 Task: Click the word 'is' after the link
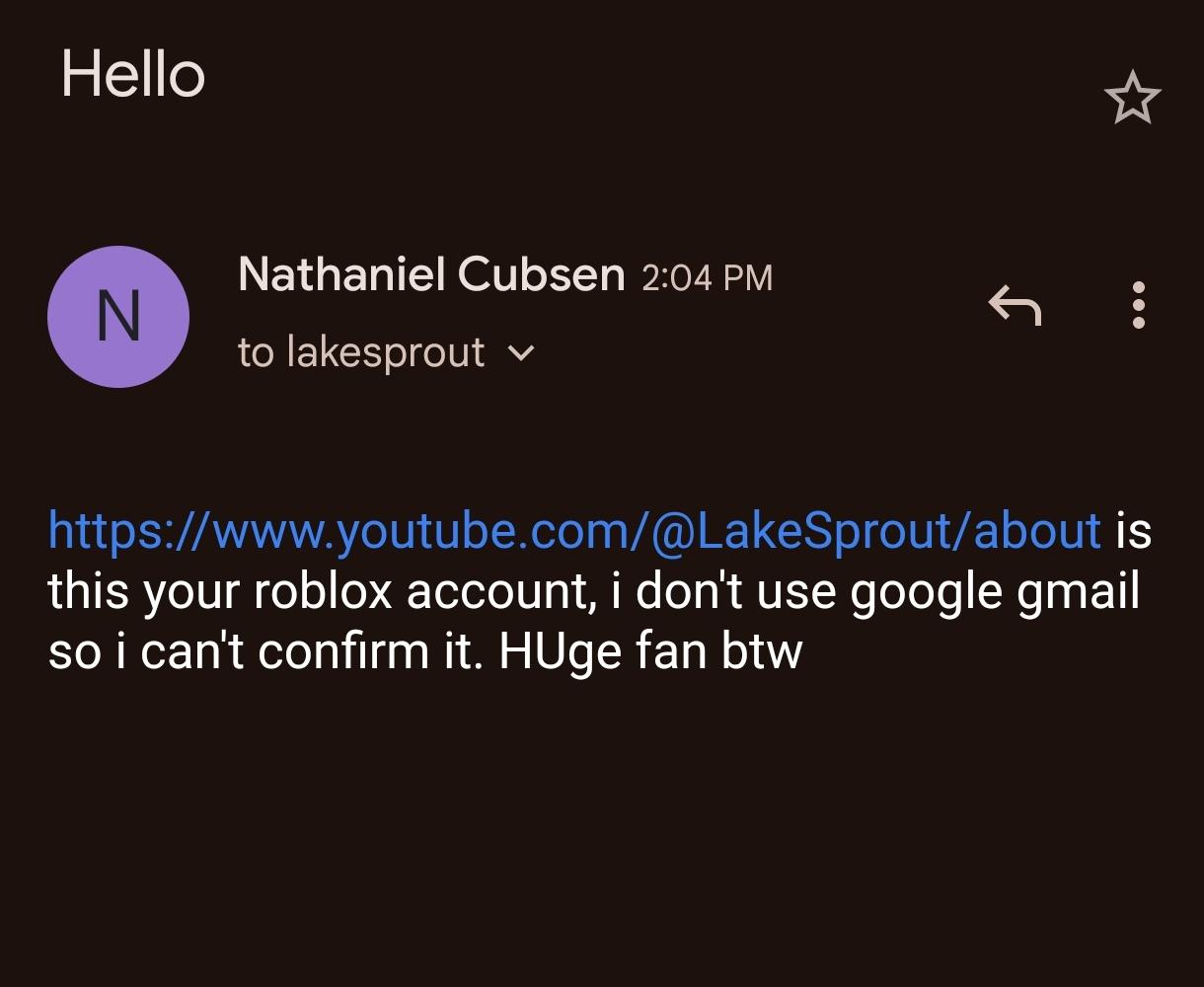1133,531
